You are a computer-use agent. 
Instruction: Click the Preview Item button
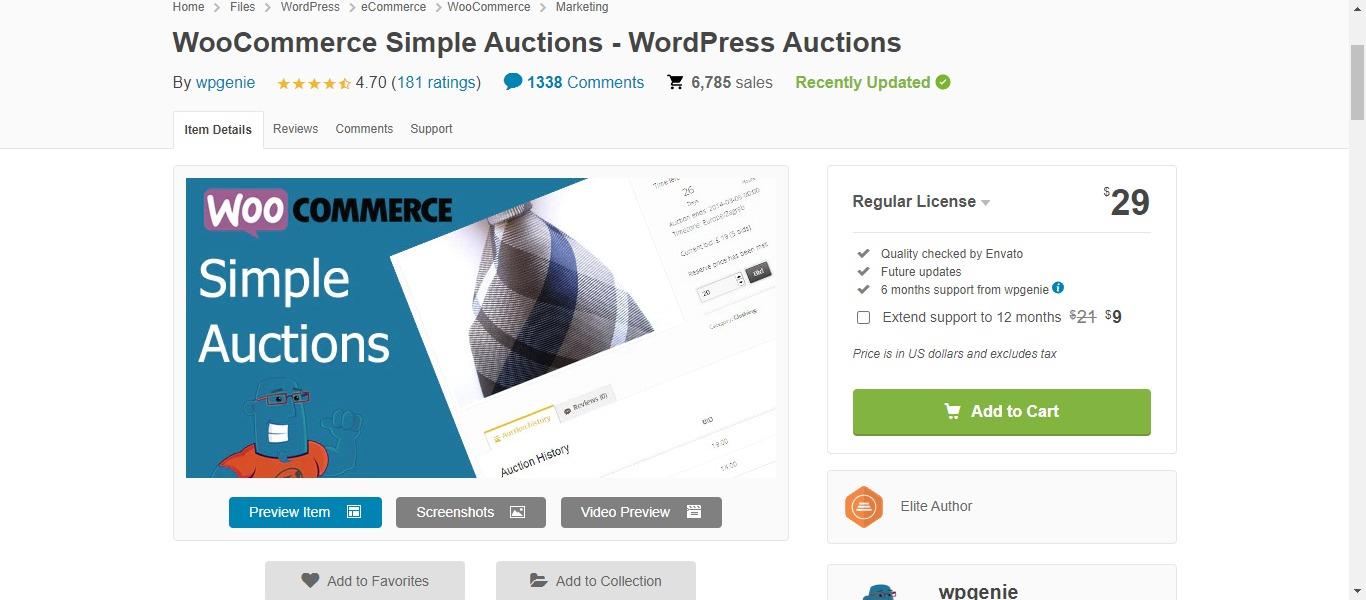tap(305, 512)
